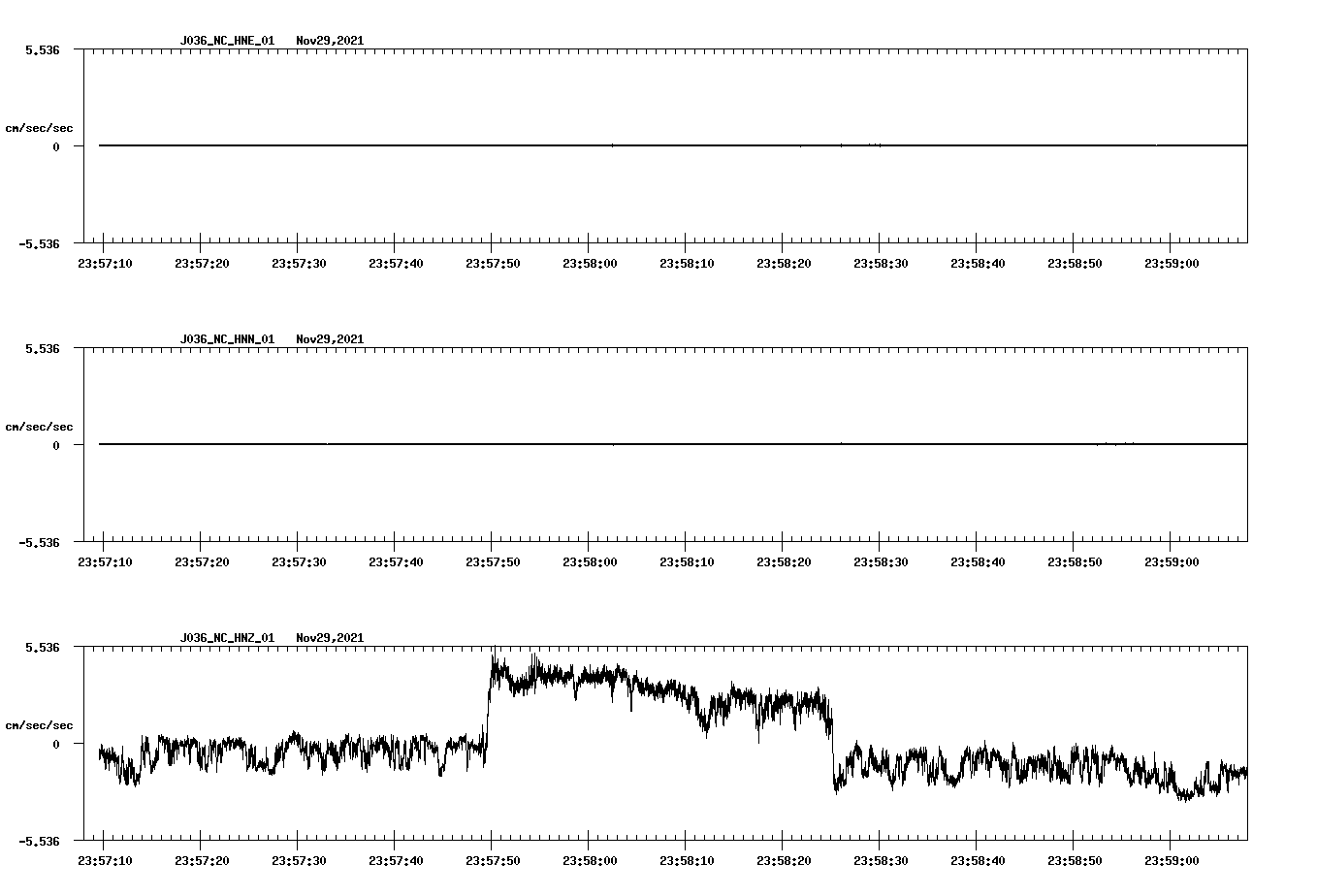Choose 23:58:20 below the HNZ waveform

784,861
